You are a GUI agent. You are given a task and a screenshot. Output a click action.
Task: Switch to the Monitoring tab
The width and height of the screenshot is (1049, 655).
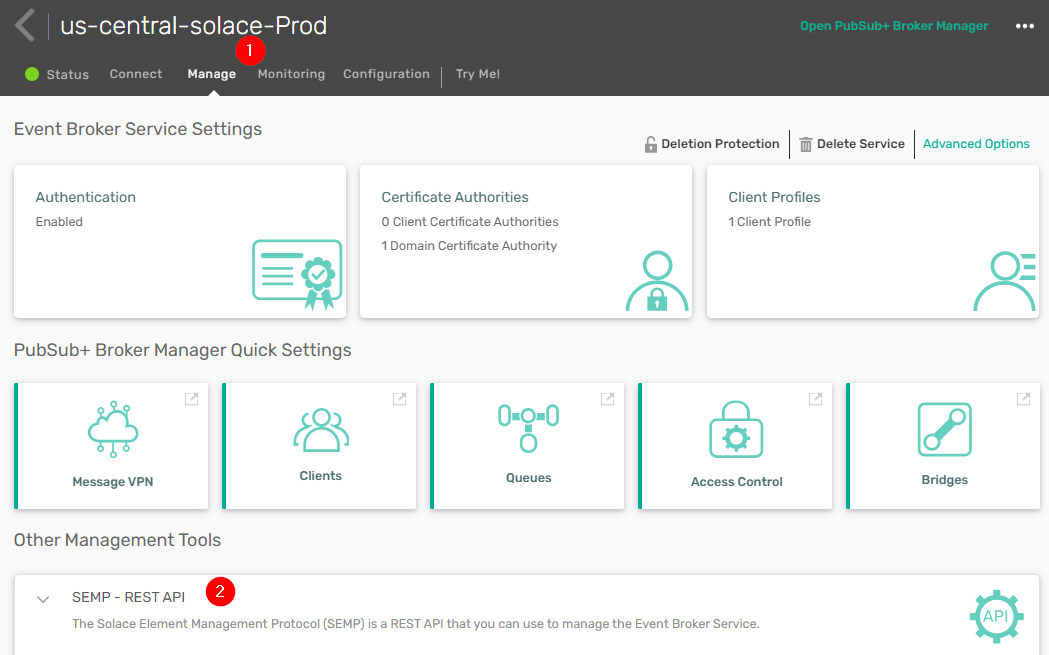(291, 74)
